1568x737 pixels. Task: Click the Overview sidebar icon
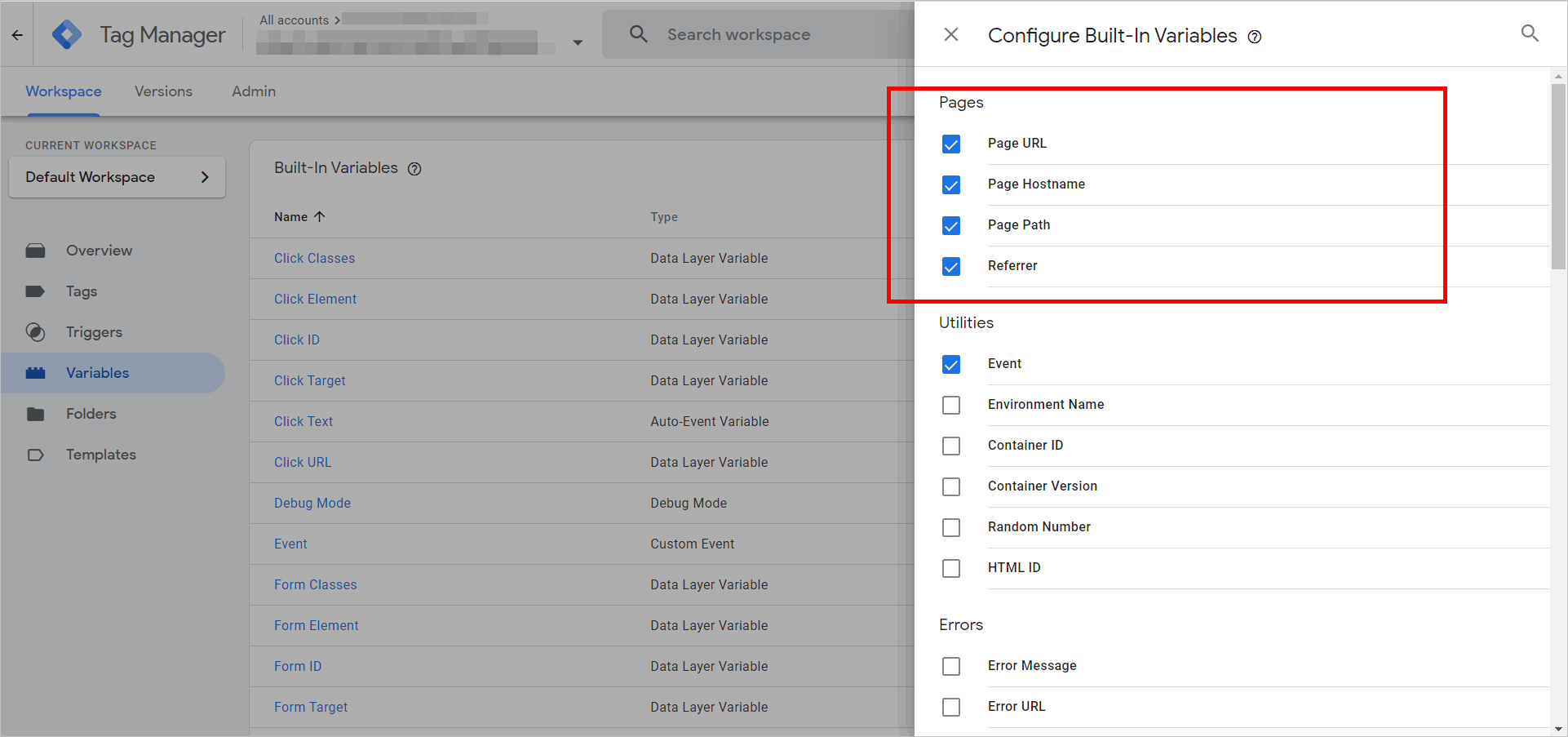coord(35,251)
